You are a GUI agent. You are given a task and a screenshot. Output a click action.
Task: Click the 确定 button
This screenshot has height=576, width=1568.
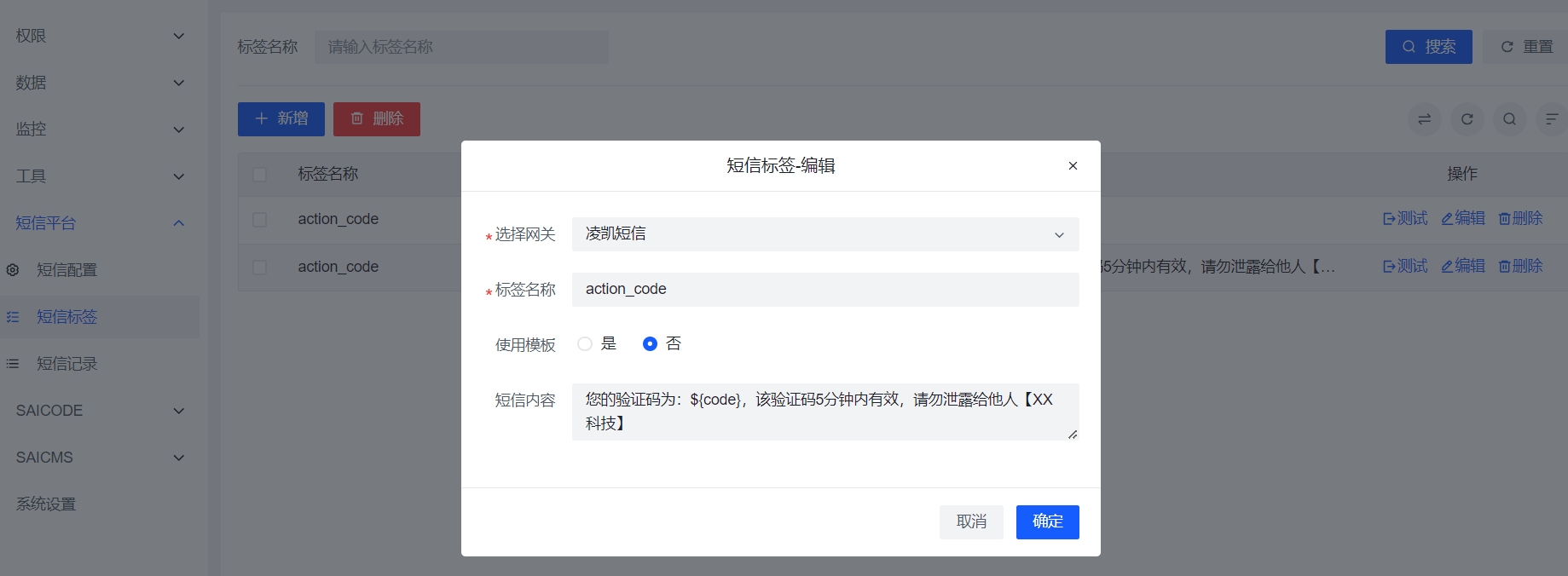(x=1047, y=522)
